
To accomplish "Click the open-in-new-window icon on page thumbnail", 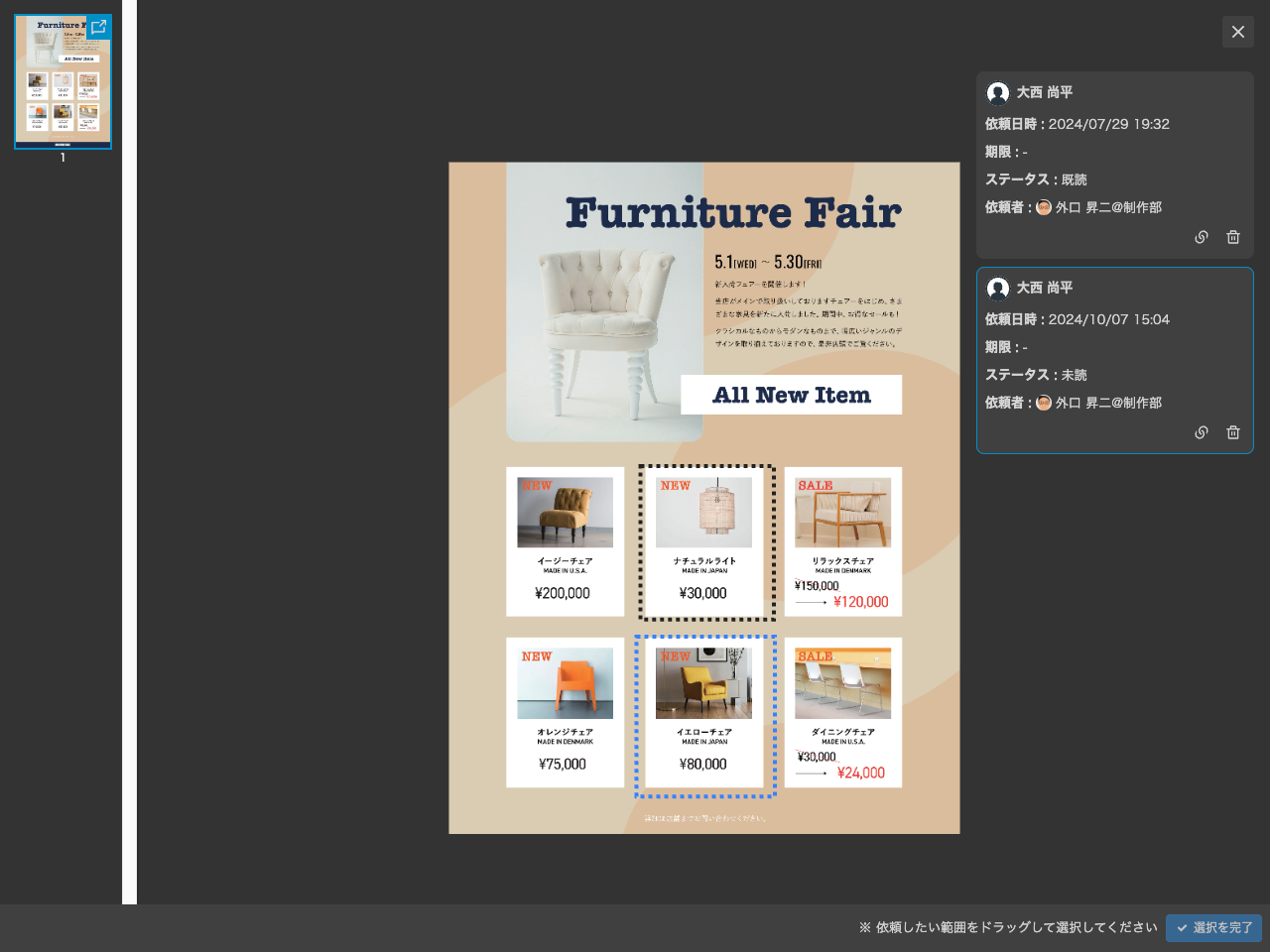I will coord(98,28).
